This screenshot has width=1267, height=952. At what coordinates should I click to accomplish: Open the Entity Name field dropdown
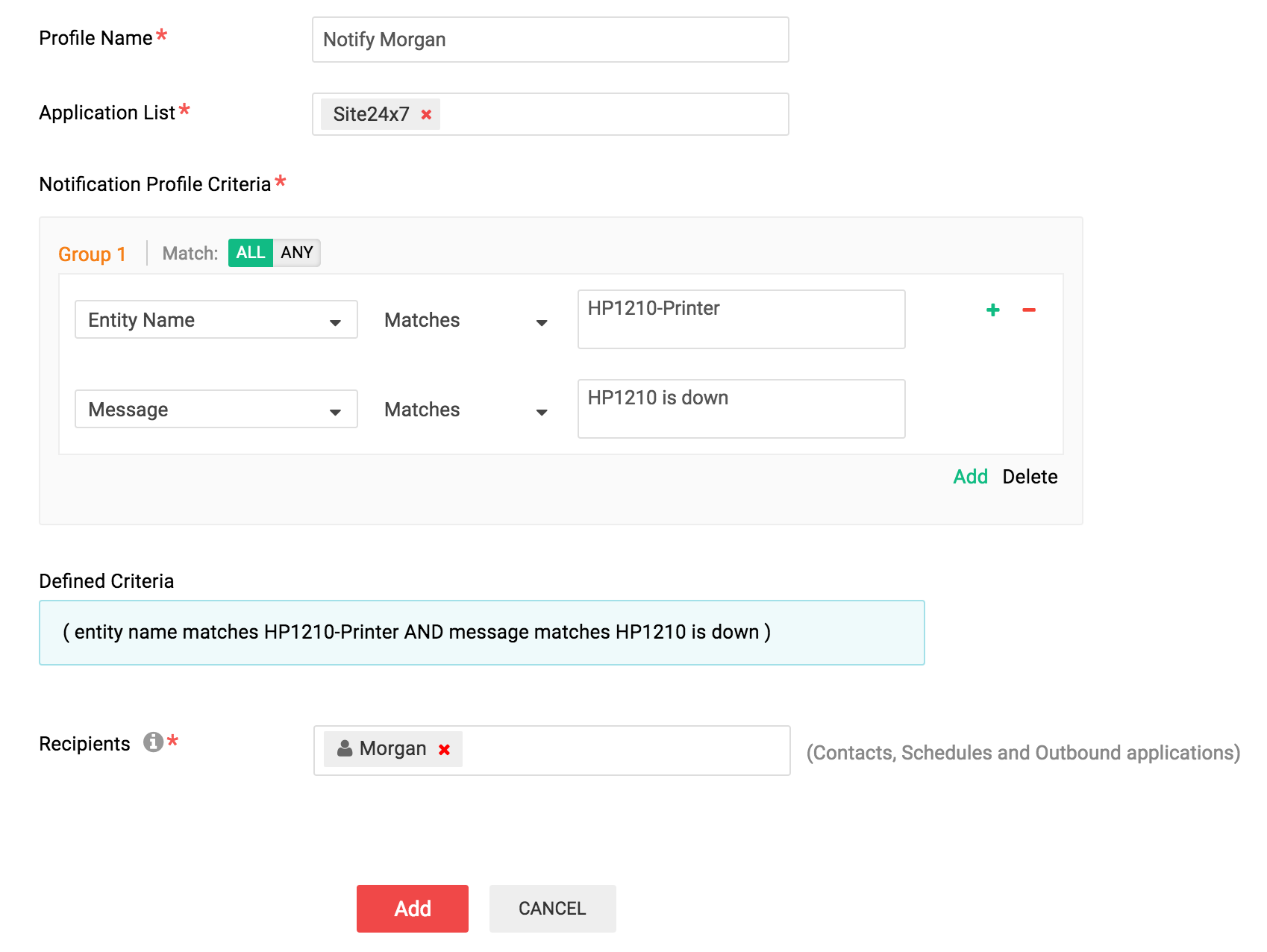click(x=216, y=319)
